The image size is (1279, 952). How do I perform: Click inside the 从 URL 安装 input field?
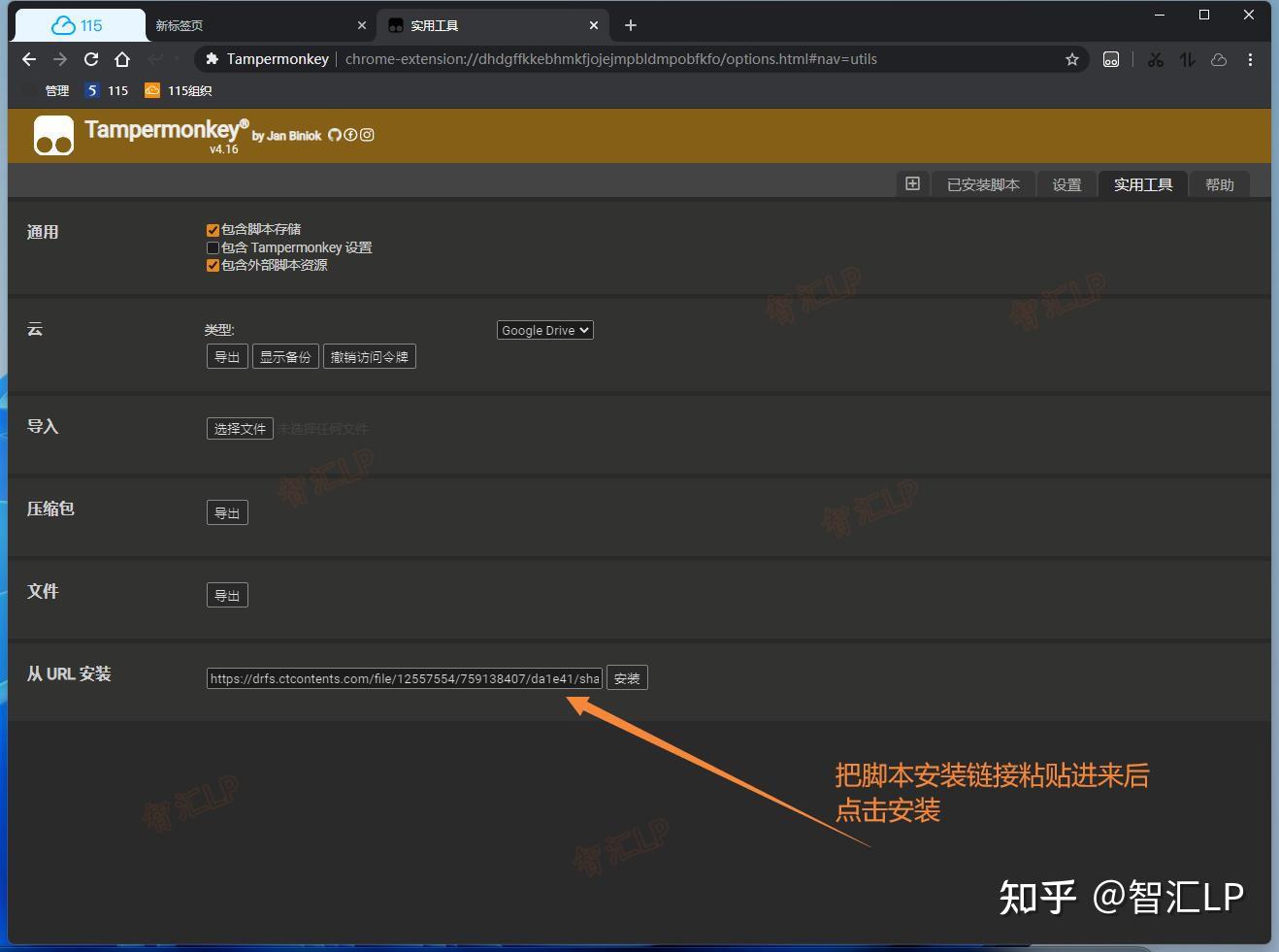[x=403, y=677]
